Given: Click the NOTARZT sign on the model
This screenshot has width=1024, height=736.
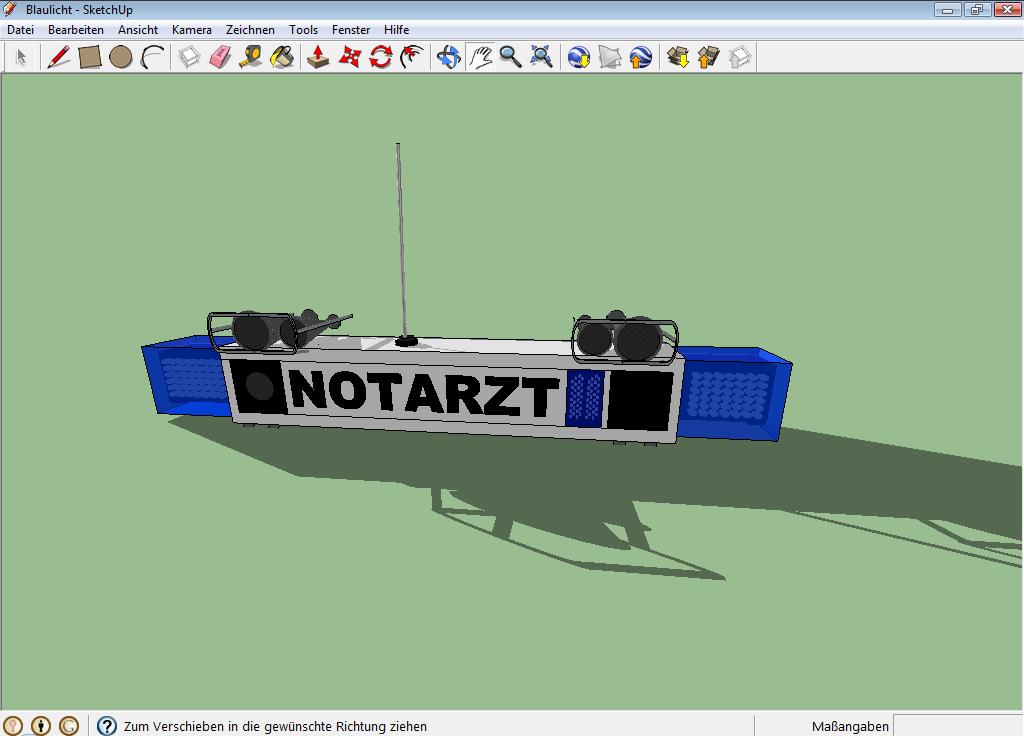Looking at the screenshot, I should point(423,393).
